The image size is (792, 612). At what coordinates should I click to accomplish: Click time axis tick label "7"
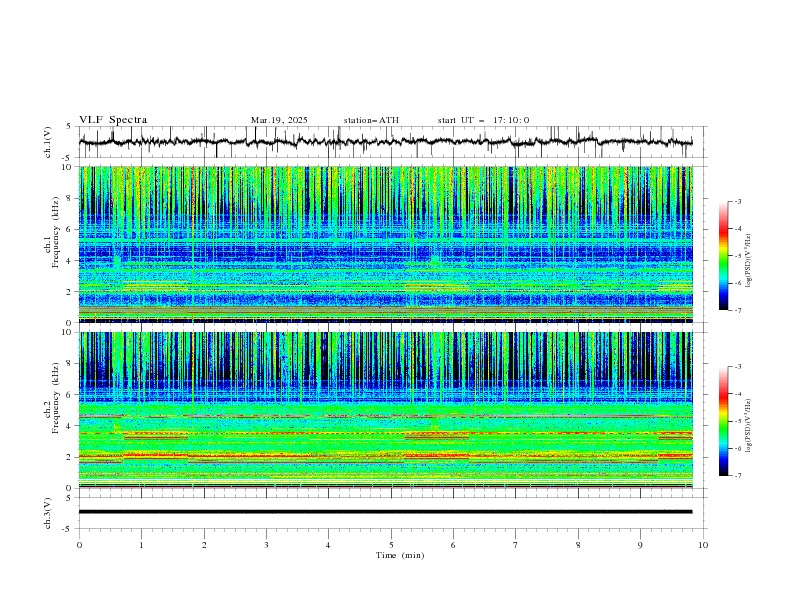[x=516, y=545]
